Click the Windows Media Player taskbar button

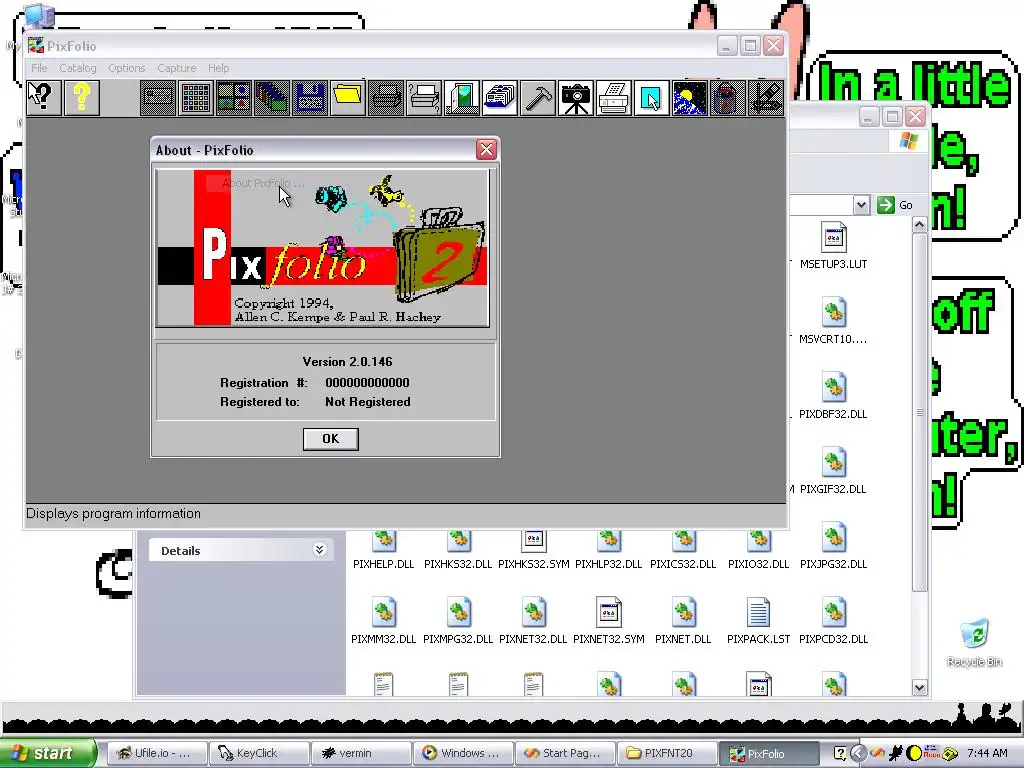point(462,753)
